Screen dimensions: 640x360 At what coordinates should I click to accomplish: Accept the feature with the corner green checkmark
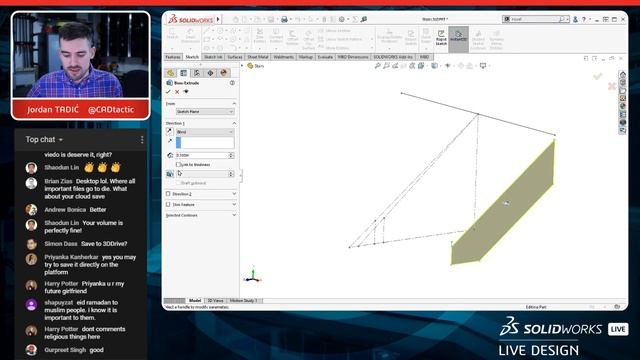pos(598,76)
